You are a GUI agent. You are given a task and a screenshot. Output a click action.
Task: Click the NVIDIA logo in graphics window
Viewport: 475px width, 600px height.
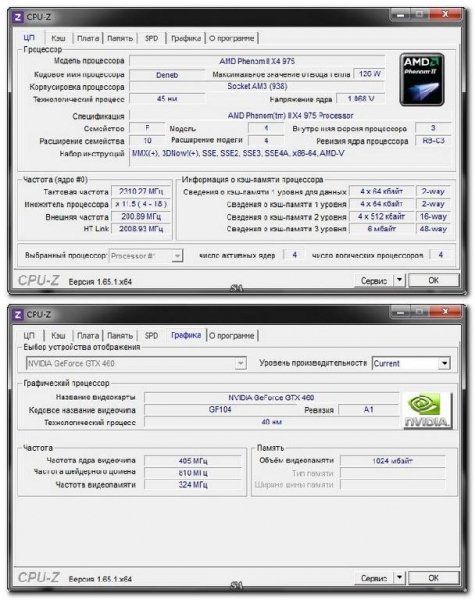427,410
